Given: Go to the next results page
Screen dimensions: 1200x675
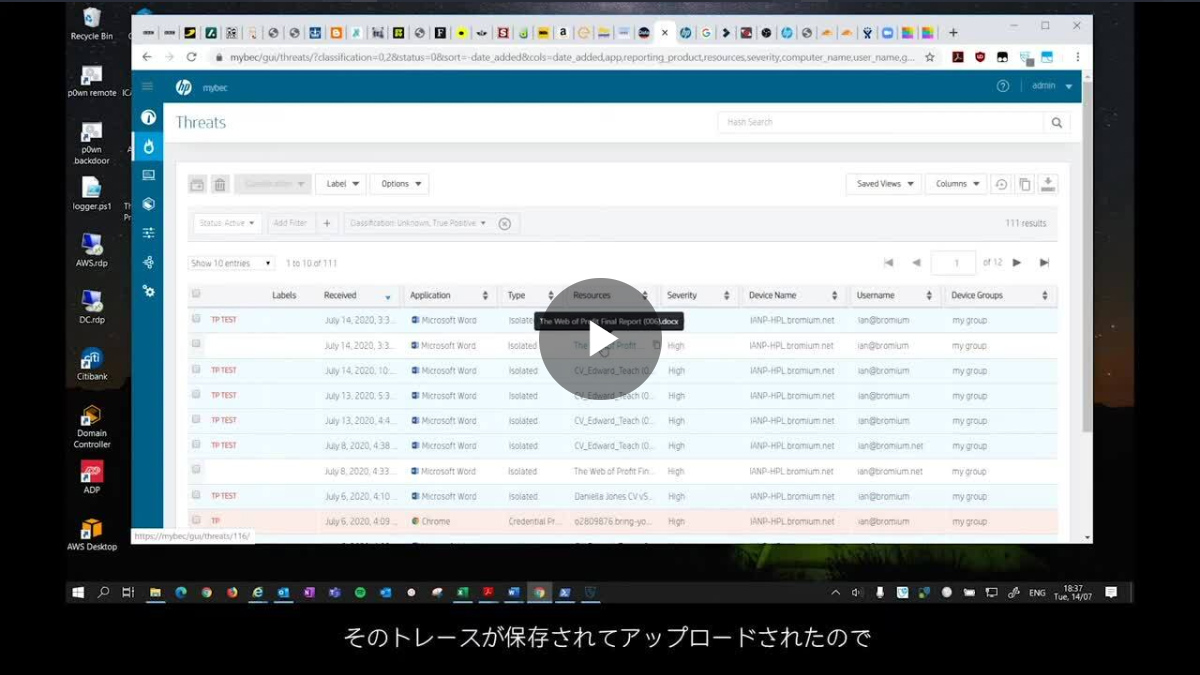Looking at the screenshot, I should tap(1017, 263).
